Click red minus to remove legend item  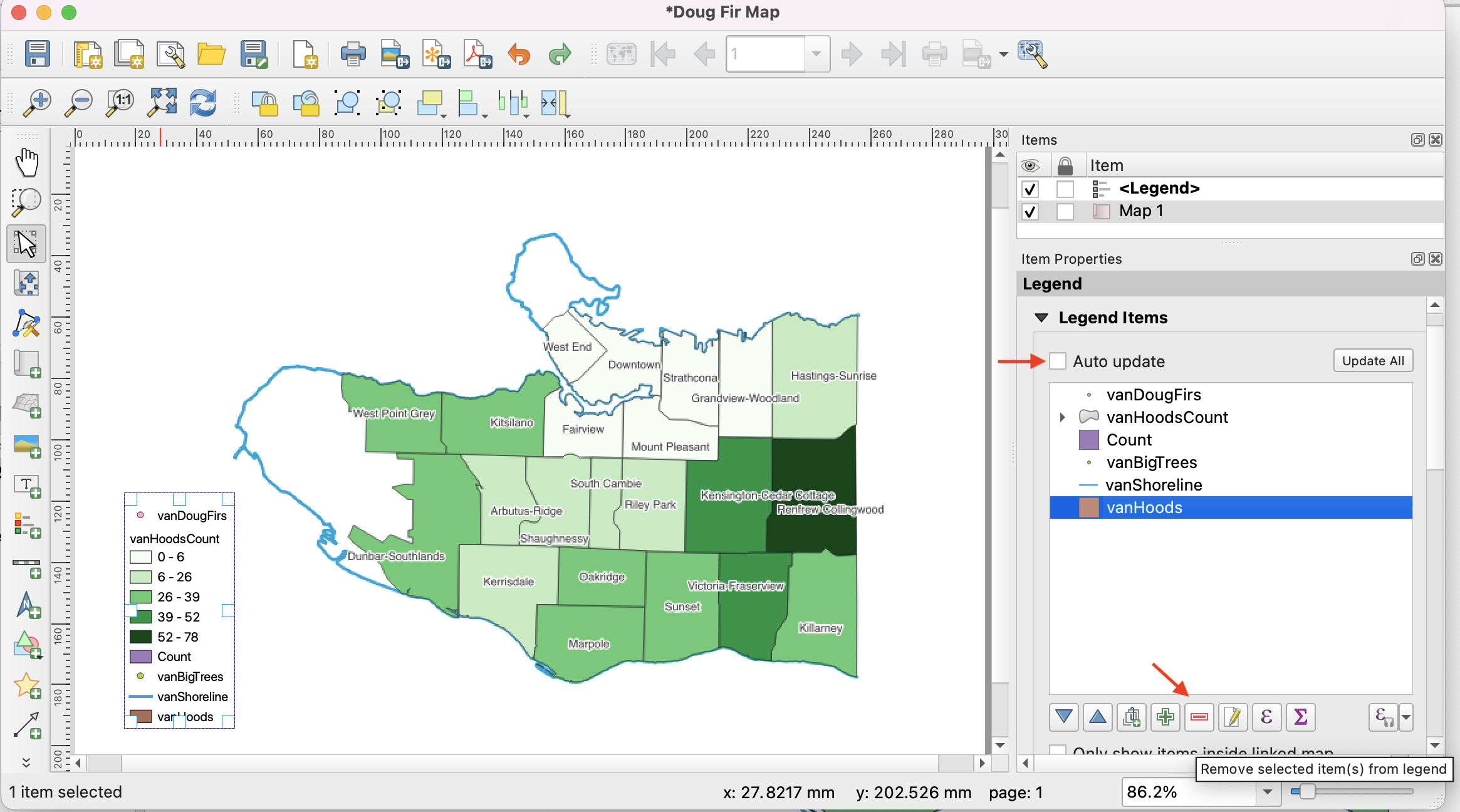click(x=1199, y=717)
